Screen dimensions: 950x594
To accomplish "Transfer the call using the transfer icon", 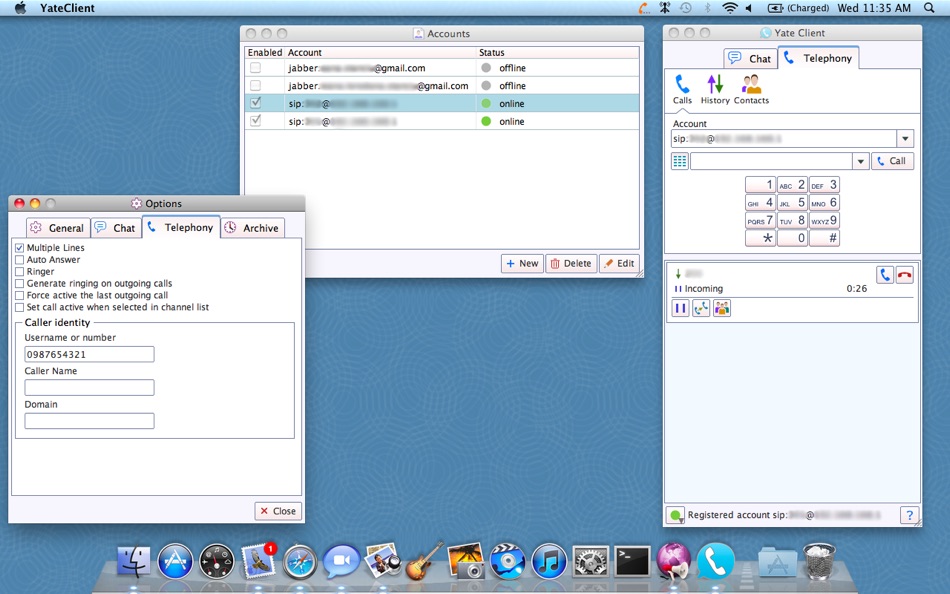I will (x=701, y=309).
